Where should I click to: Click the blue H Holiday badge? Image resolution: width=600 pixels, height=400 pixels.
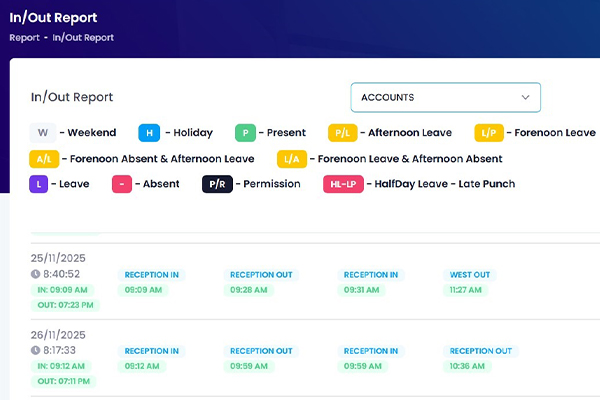pos(149,133)
